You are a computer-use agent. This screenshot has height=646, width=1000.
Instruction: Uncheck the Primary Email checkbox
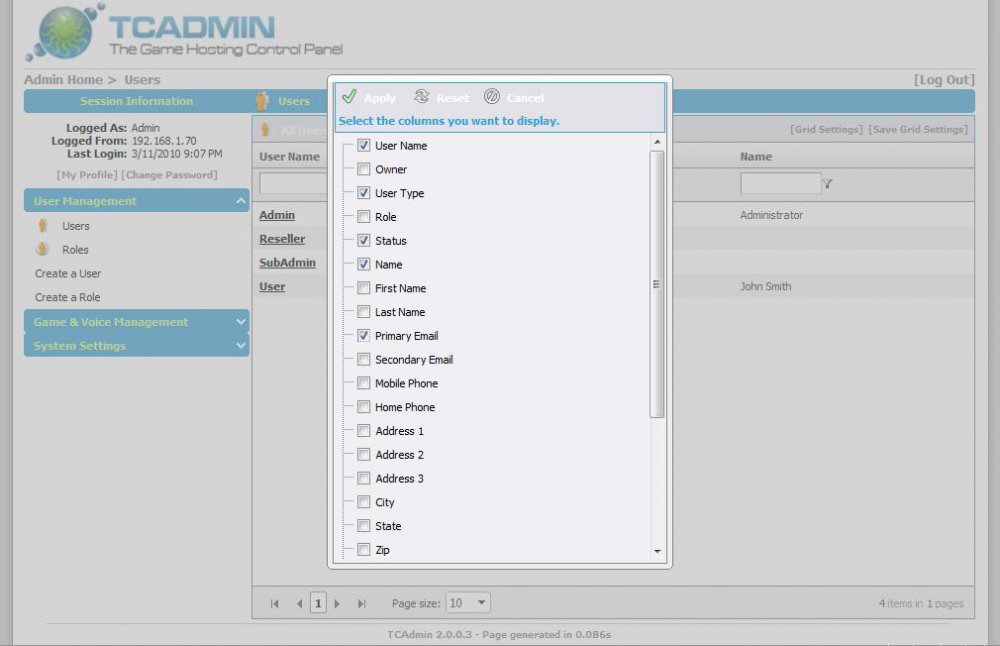click(x=364, y=336)
